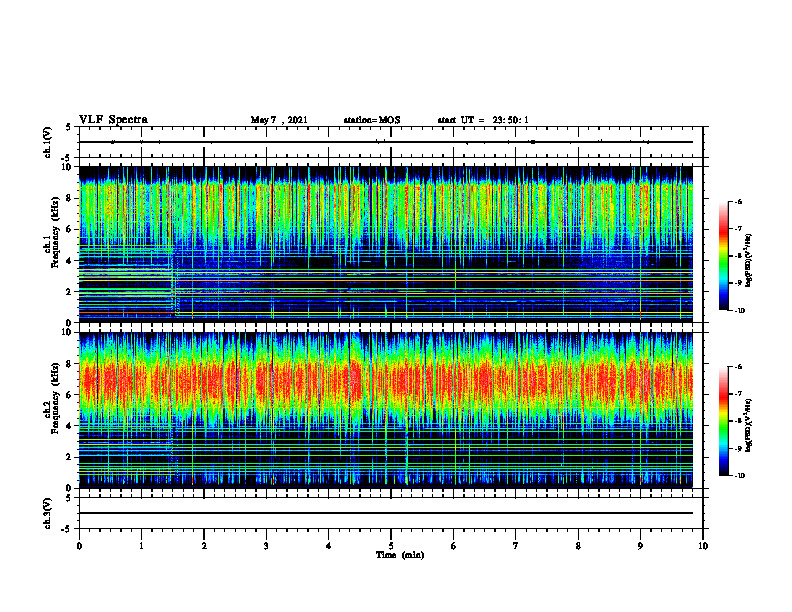Image resolution: width=792 pixels, height=612 pixels.
Task: Click the ch.1 colorbar "log(PSD)(V²/Hz)" label
Action: pos(749,260)
